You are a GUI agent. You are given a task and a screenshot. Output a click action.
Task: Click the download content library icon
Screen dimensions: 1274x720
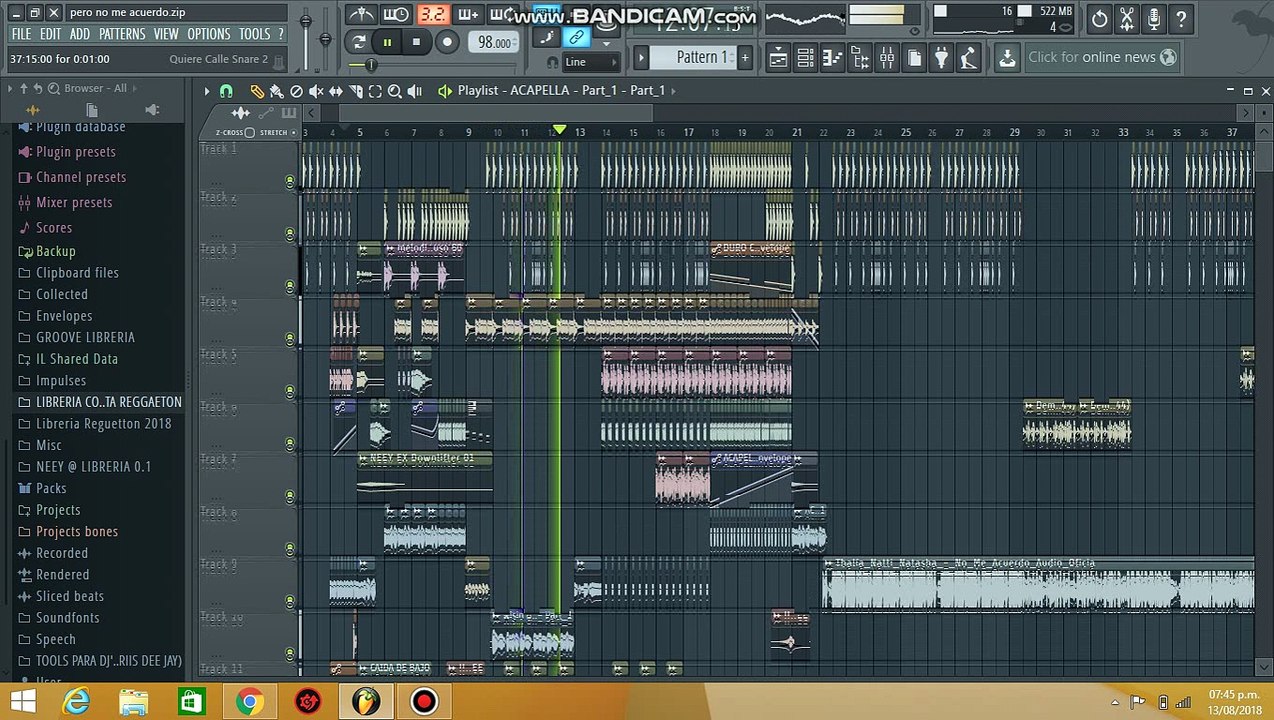coord(1007,58)
